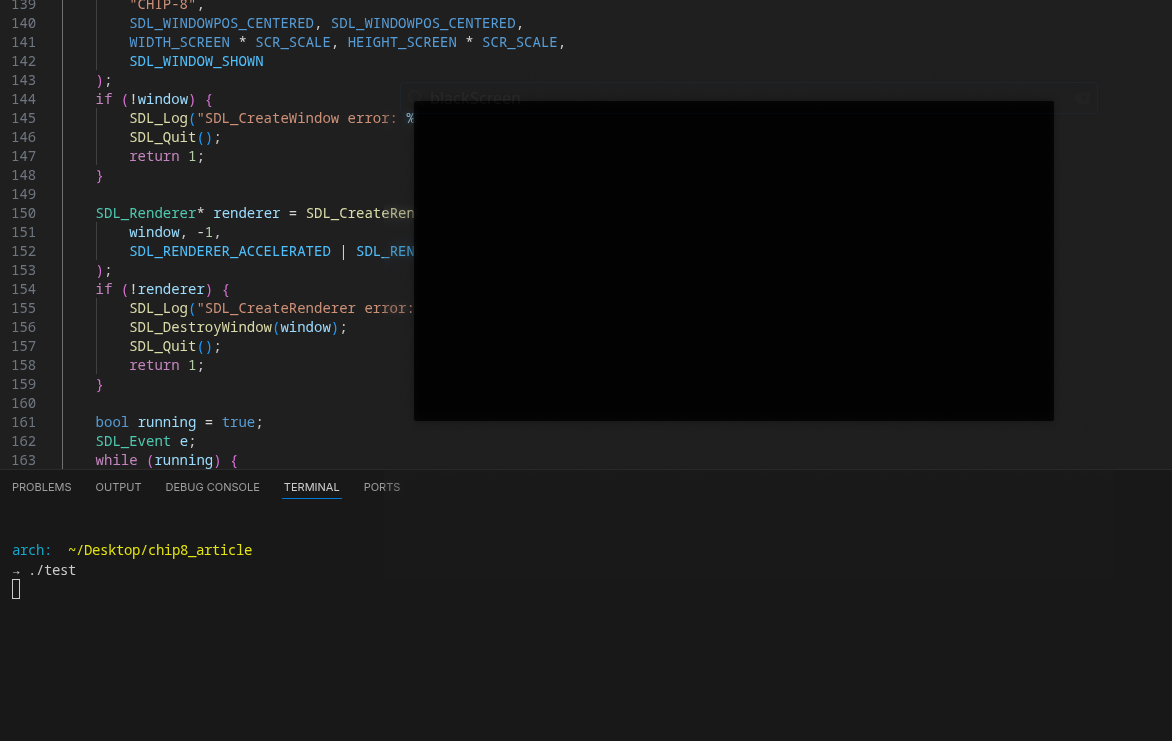Click return 1; on line 147
1172x741 pixels.
tap(167, 156)
